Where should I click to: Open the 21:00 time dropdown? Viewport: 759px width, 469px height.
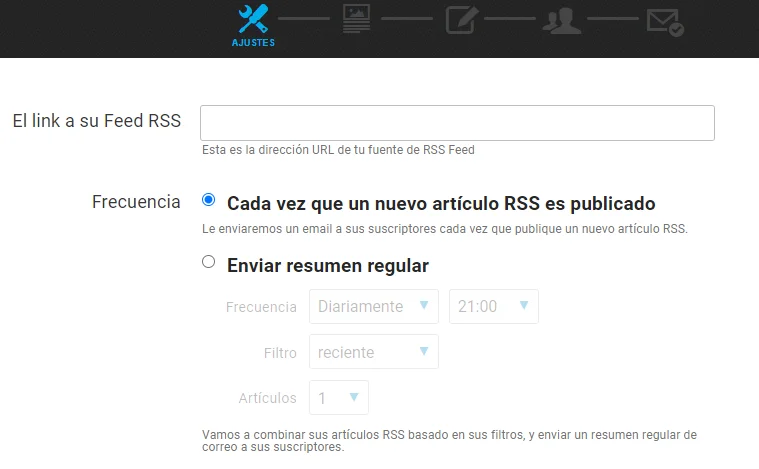pos(494,306)
